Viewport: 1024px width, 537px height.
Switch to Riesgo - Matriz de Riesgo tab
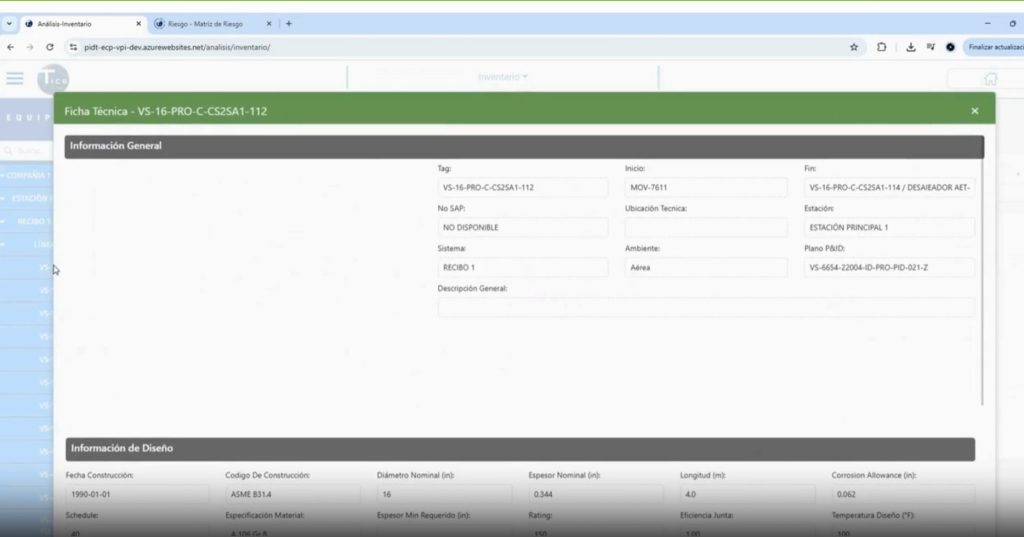[210, 23]
